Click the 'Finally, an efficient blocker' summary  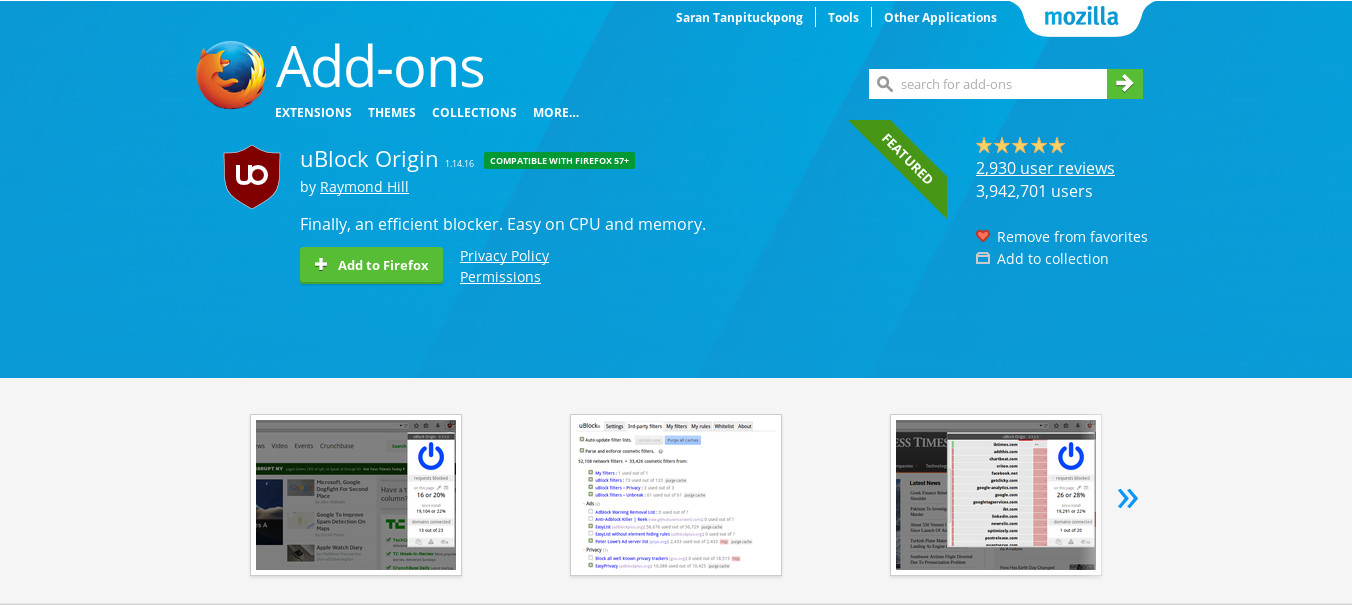503,224
